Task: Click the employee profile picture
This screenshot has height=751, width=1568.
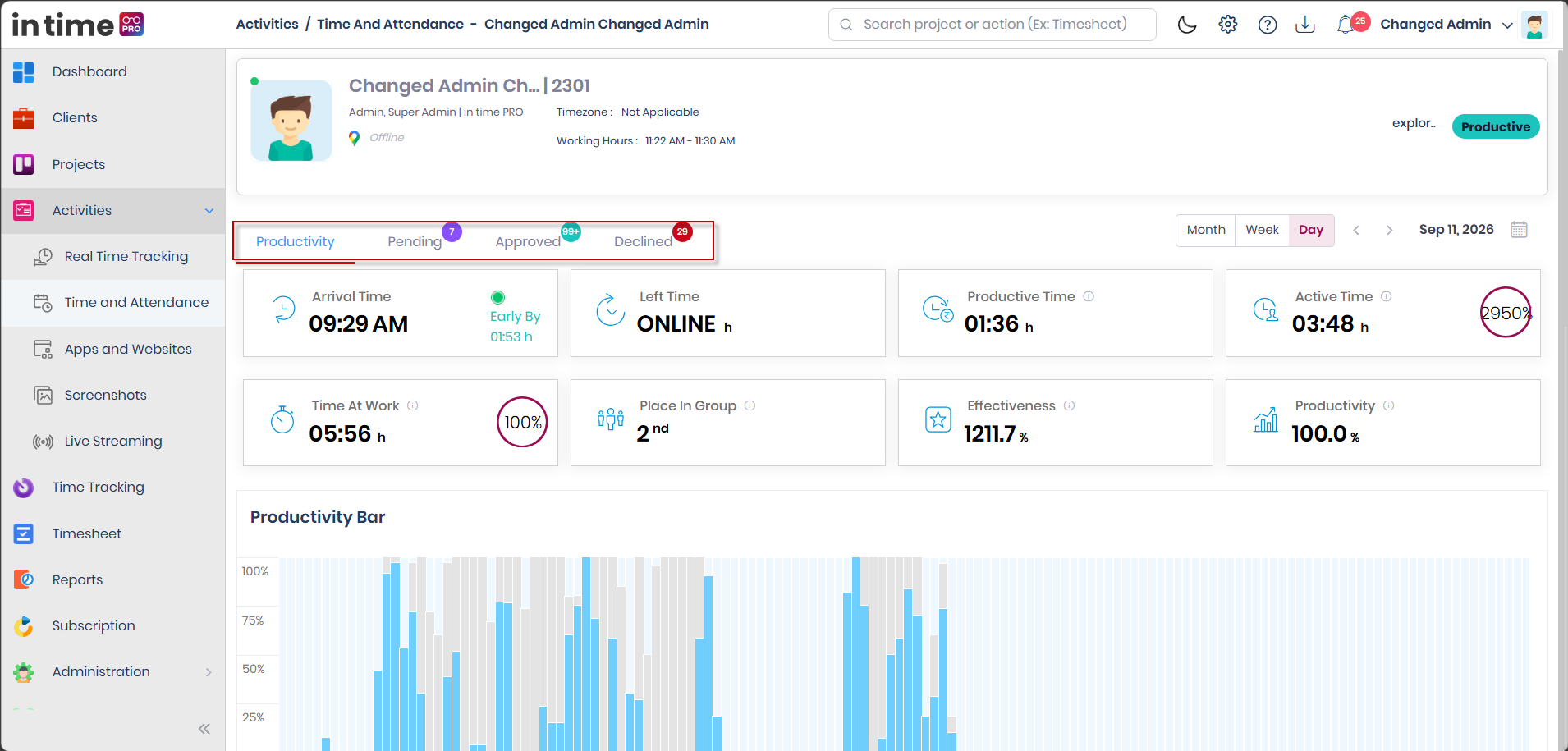Action: [x=291, y=121]
